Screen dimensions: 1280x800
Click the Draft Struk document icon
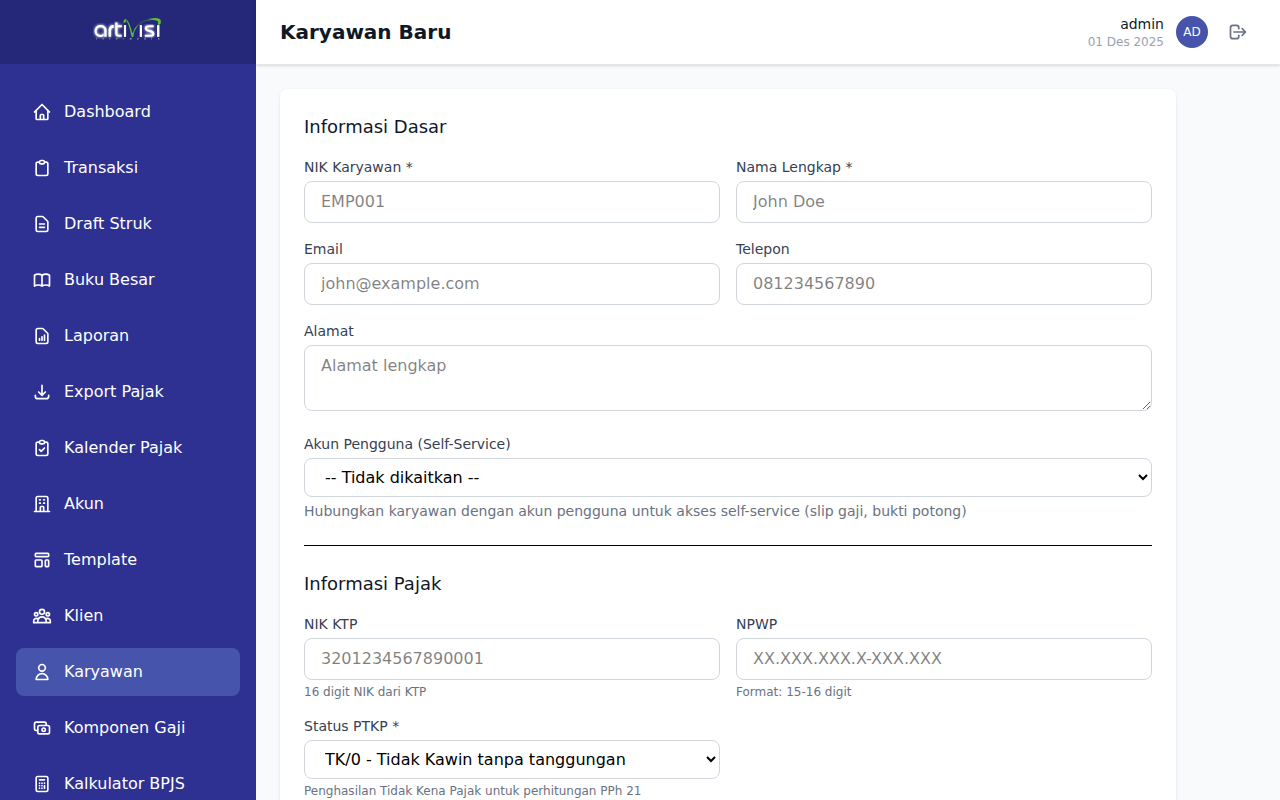tap(42, 224)
